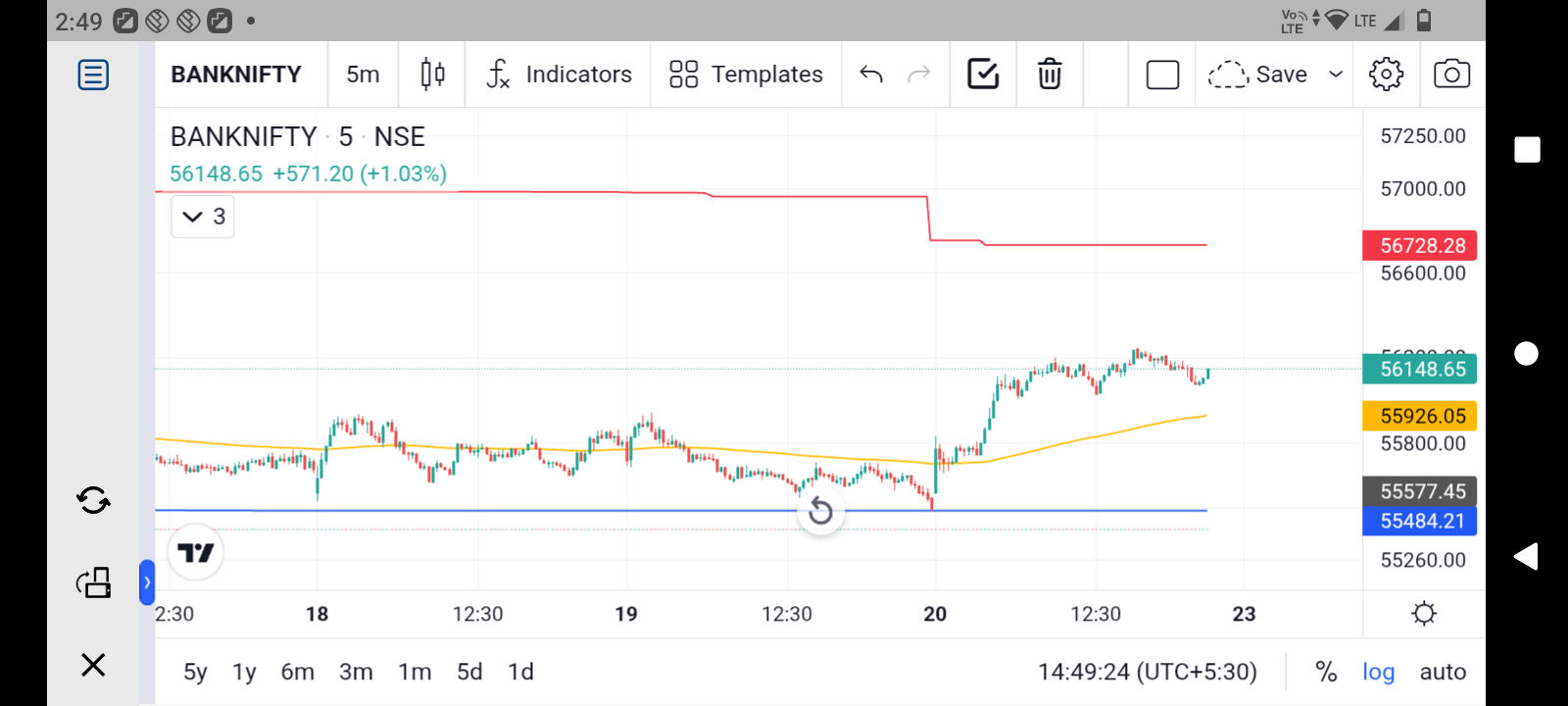Redo the chart change
1568x706 pixels.
click(x=918, y=75)
